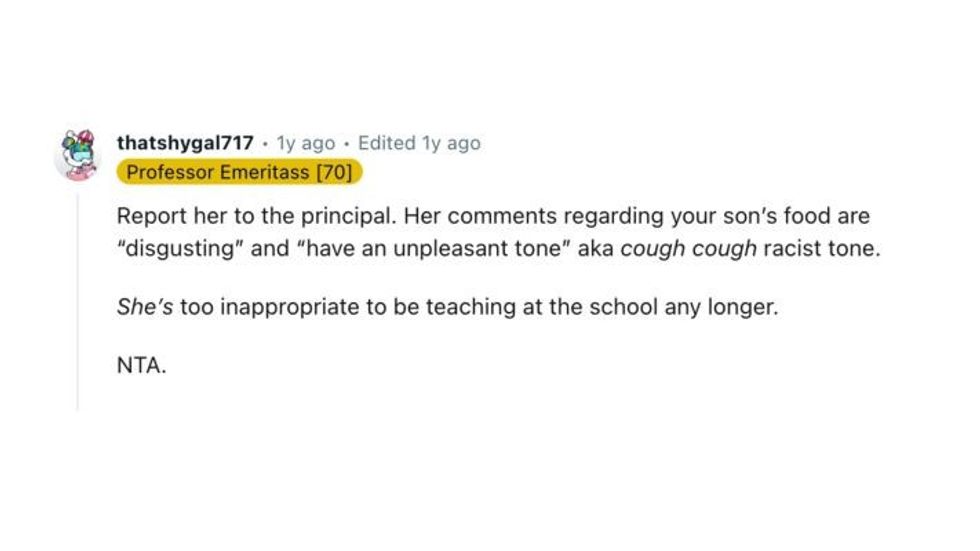Click the "NTA." verdict text
The width and height of the screenshot is (980, 551).
click(x=141, y=366)
